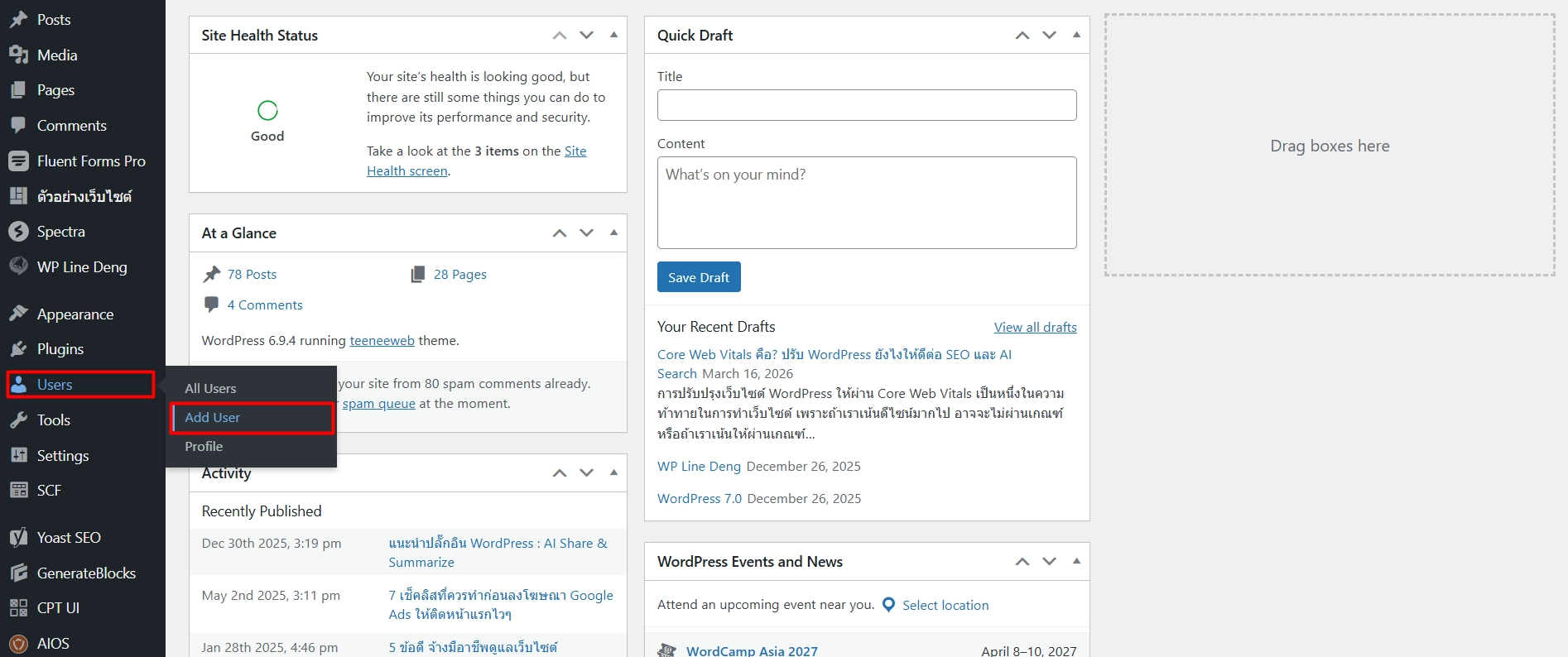Move At a Glance box up
This screenshot has height=657, width=1568.
pyautogui.click(x=560, y=233)
